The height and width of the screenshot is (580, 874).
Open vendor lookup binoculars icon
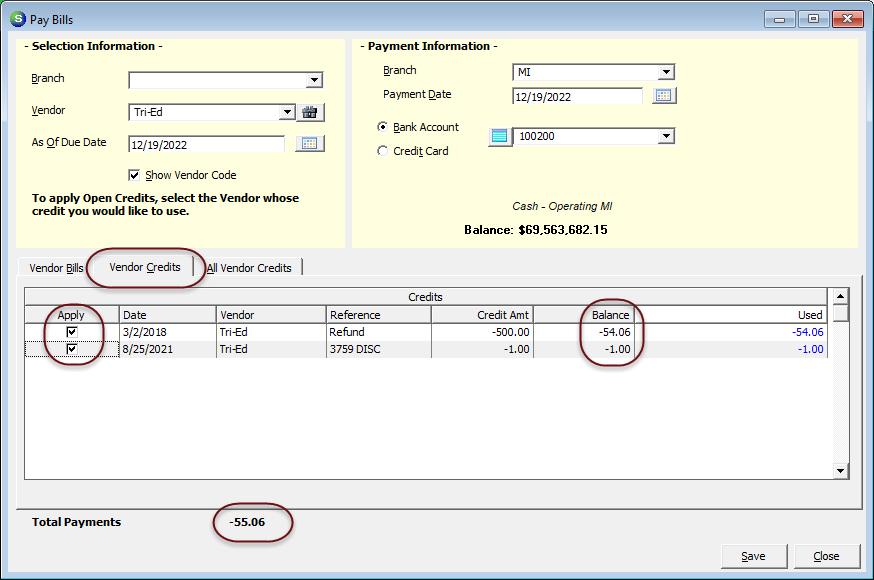coord(310,113)
